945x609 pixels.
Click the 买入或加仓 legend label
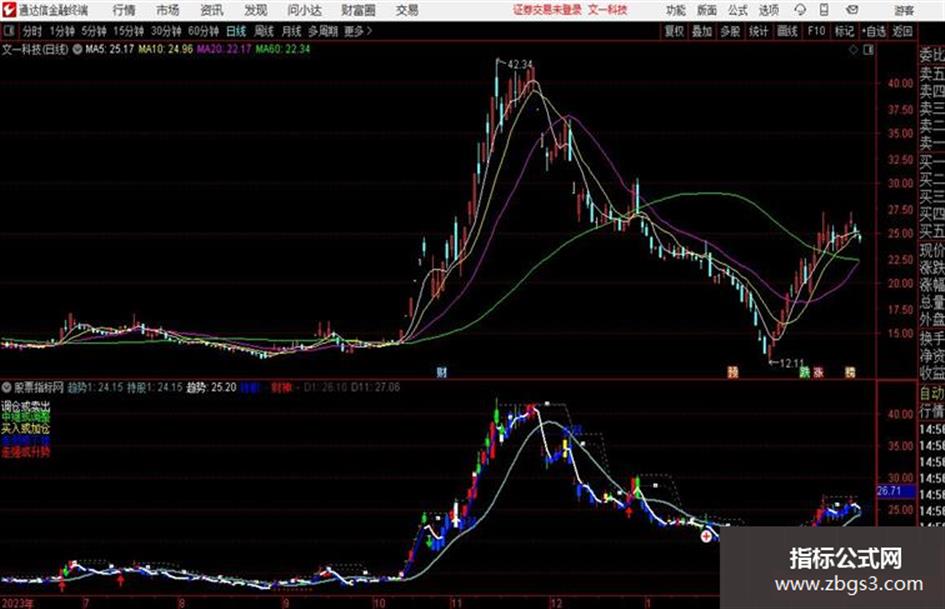click(x=25, y=429)
